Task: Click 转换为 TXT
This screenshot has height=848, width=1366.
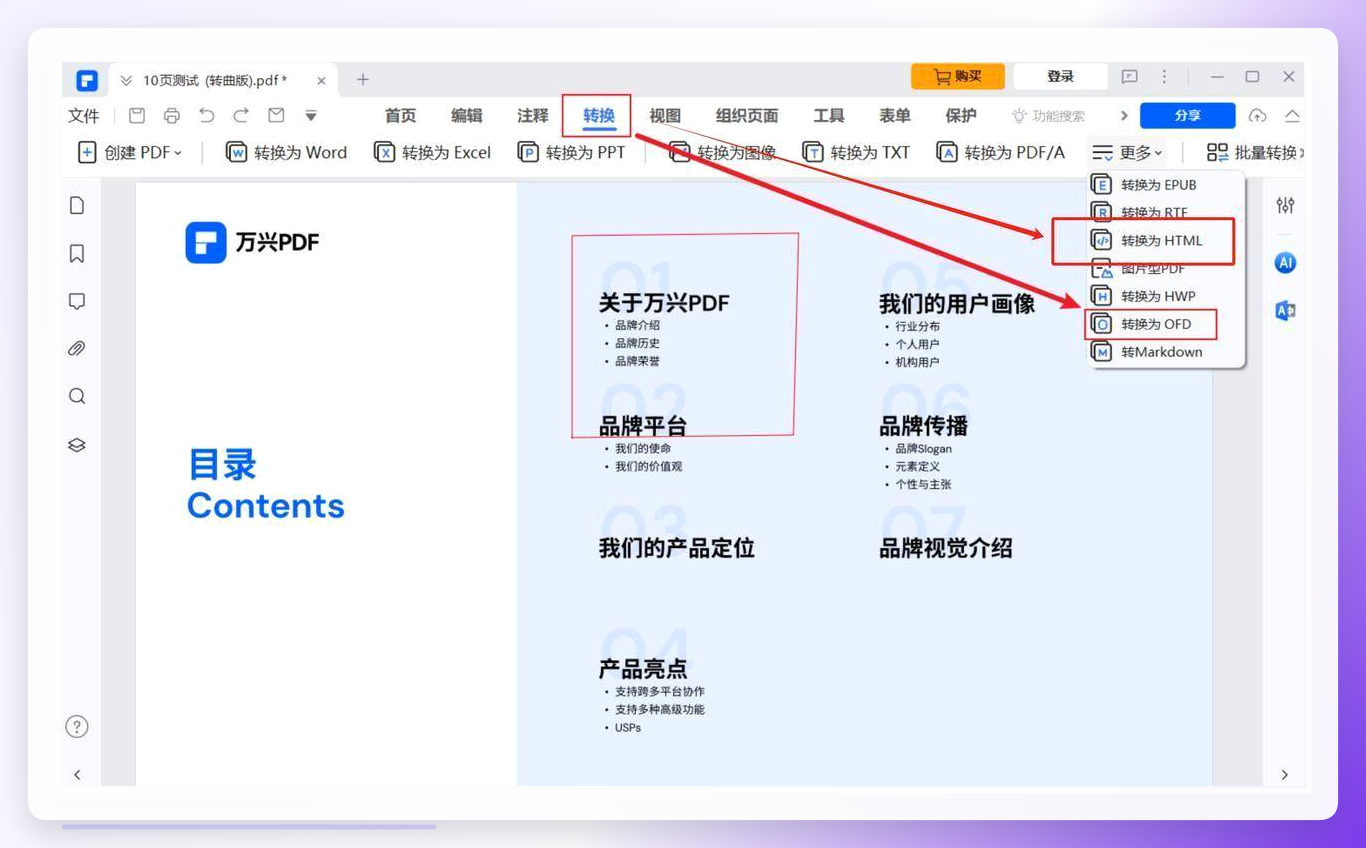Action: (856, 152)
